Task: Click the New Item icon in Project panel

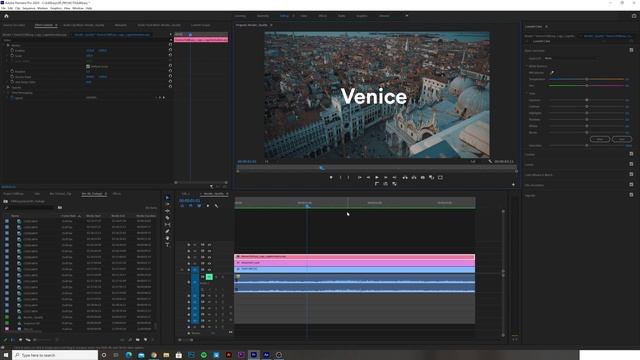Action: coord(145,340)
